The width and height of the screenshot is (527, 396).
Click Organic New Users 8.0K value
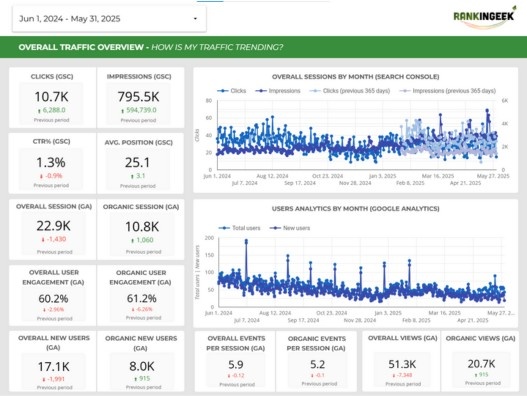[142, 366]
